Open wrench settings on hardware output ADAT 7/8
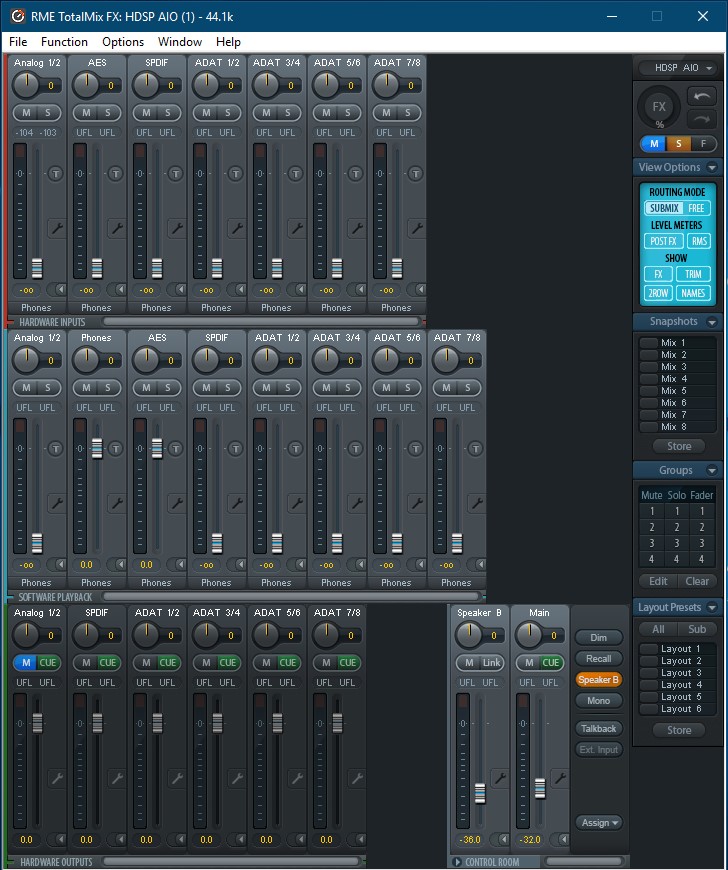The height and width of the screenshot is (870, 728). click(x=356, y=778)
